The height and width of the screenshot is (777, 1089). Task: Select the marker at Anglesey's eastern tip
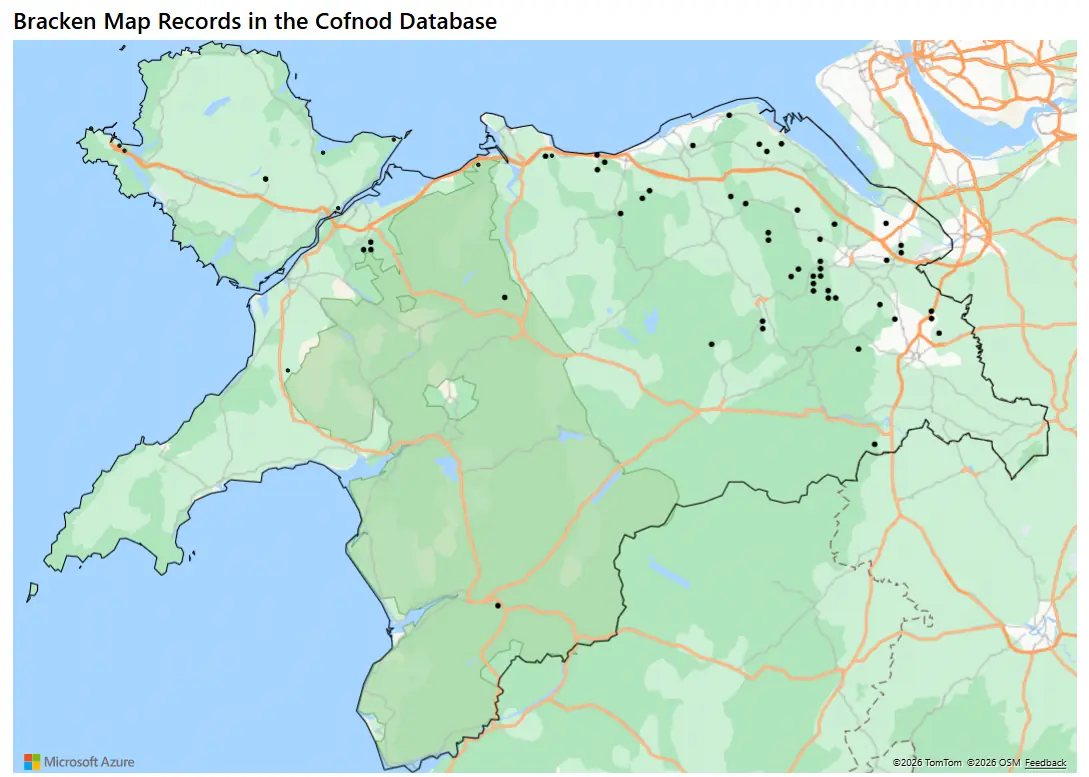coord(394,139)
